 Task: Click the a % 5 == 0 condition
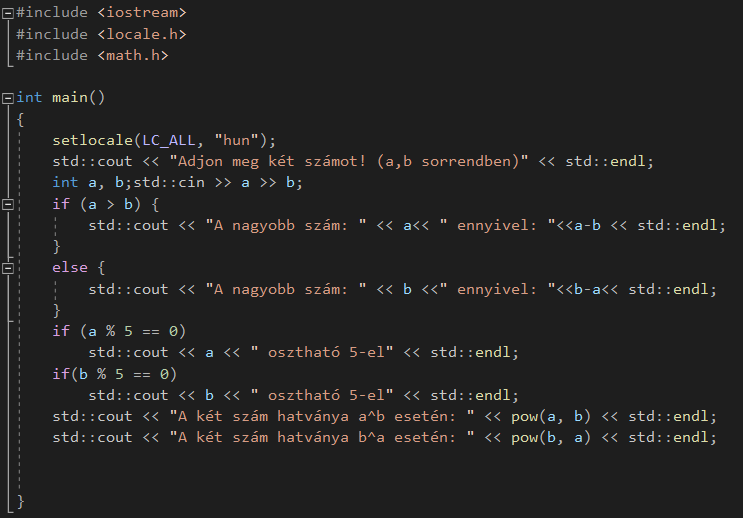tap(128, 331)
